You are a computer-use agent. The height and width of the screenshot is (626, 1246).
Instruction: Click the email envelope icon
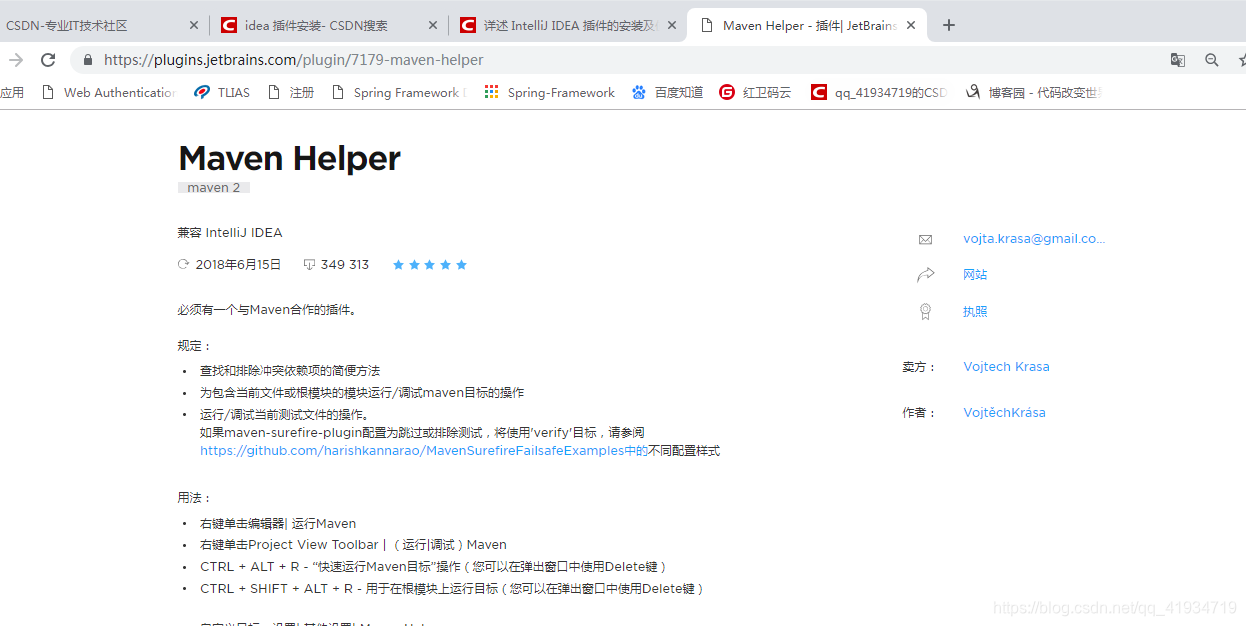click(x=925, y=239)
